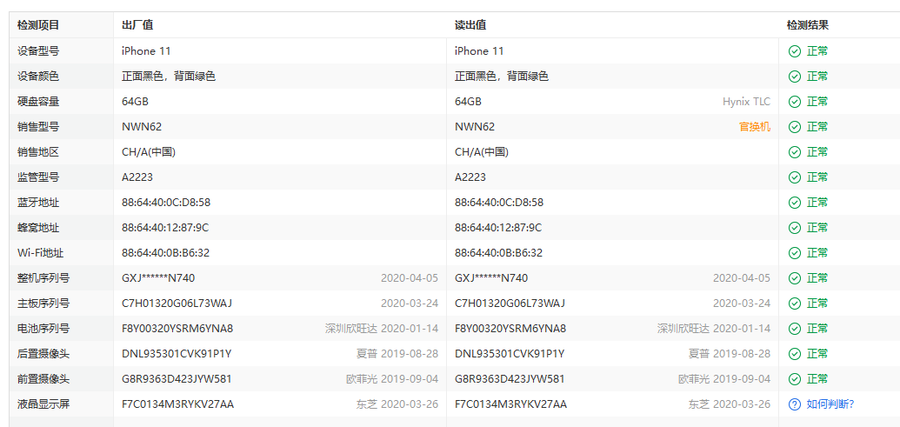Click 夏普 2019-08-28 in the 读出值 column
900x427 pixels.
click(x=730, y=354)
